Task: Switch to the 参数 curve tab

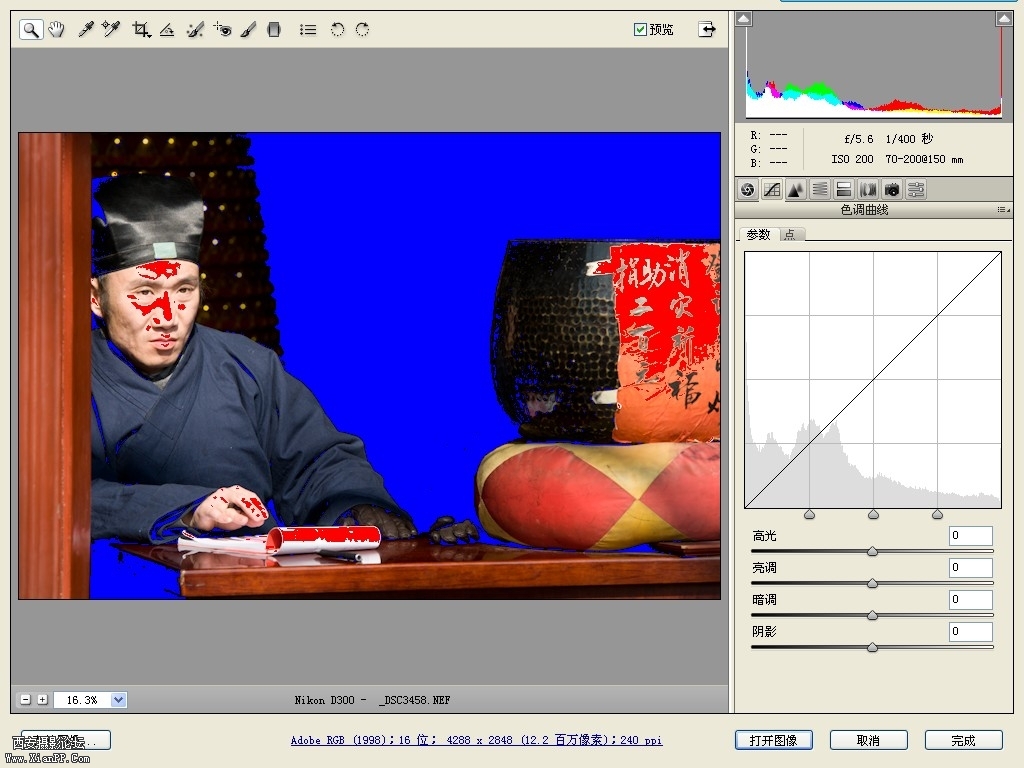Action: coord(759,234)
